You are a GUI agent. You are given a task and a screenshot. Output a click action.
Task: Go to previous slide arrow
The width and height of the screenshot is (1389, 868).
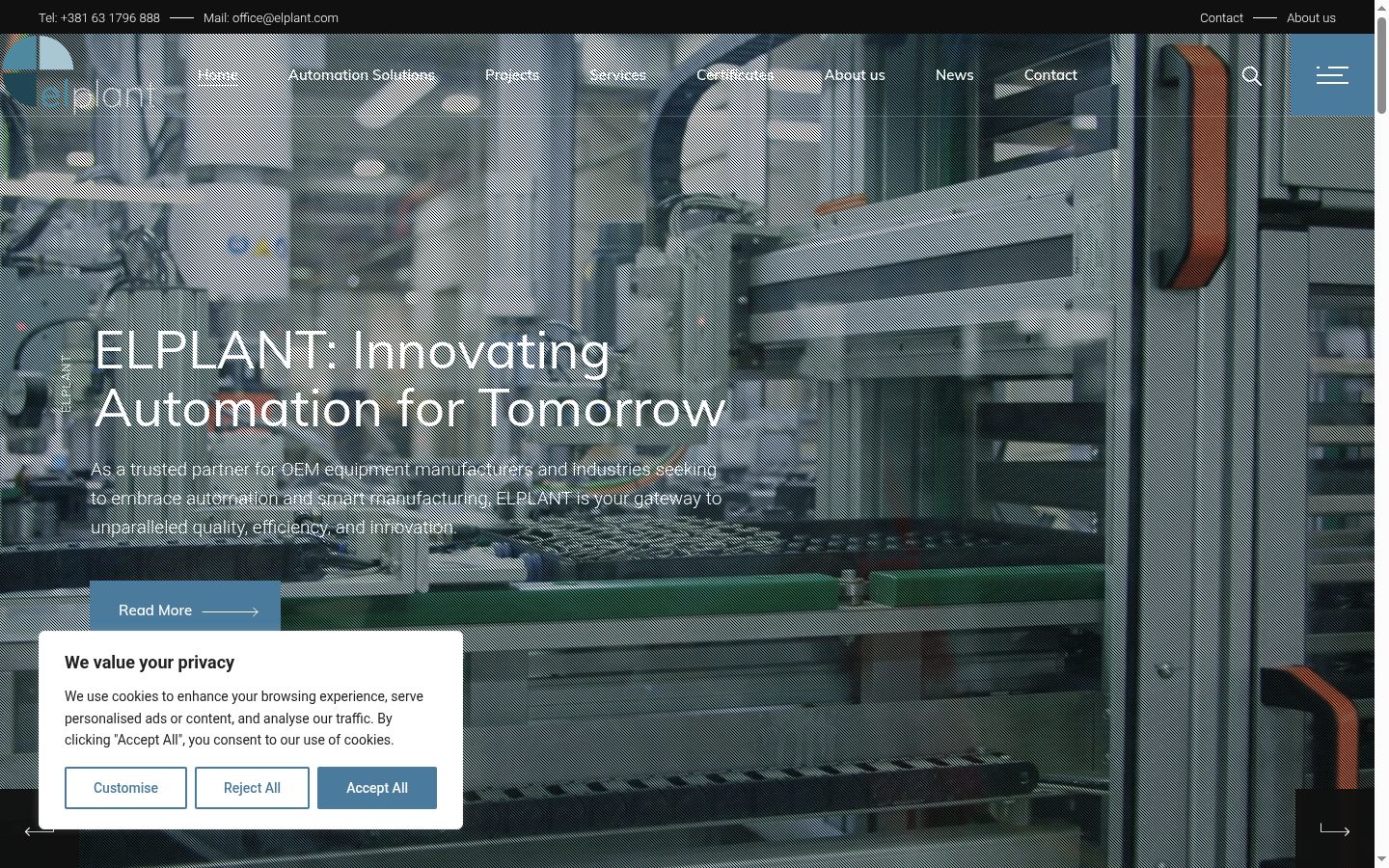[39, 829]
